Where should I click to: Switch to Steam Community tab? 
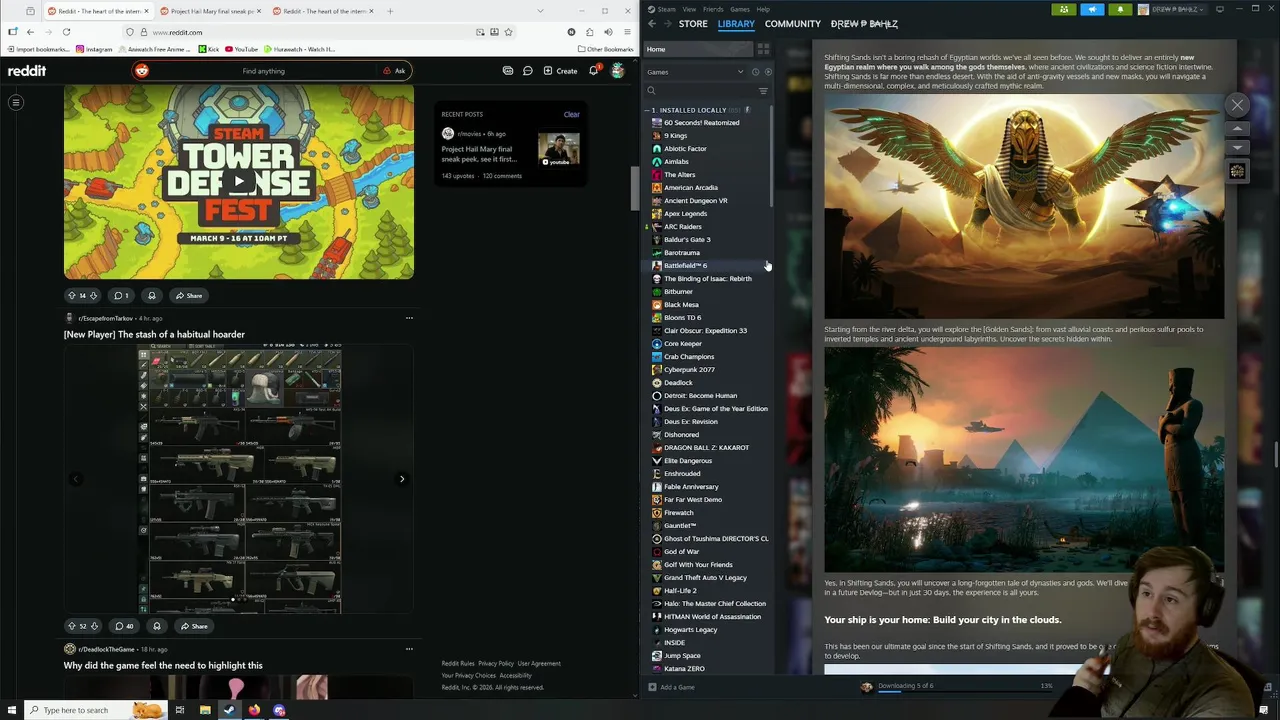(x=792, y=24)
